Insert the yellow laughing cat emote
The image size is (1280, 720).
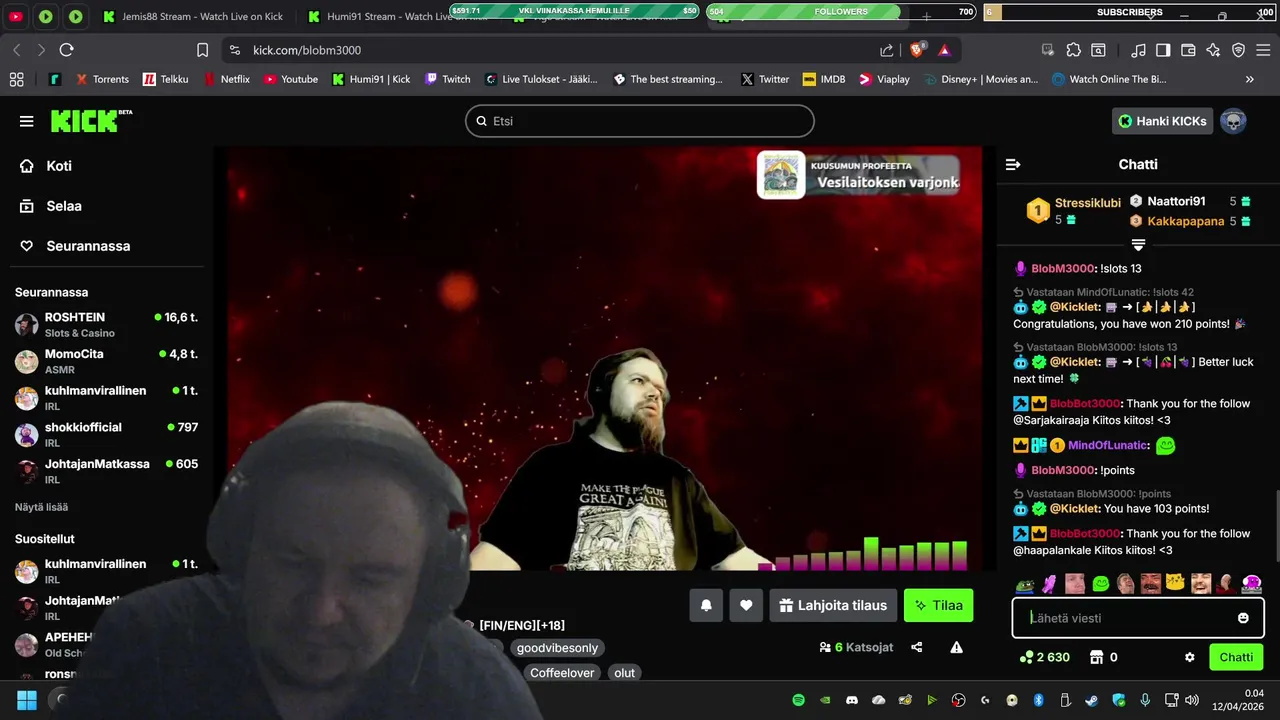tap(1175, 583)
